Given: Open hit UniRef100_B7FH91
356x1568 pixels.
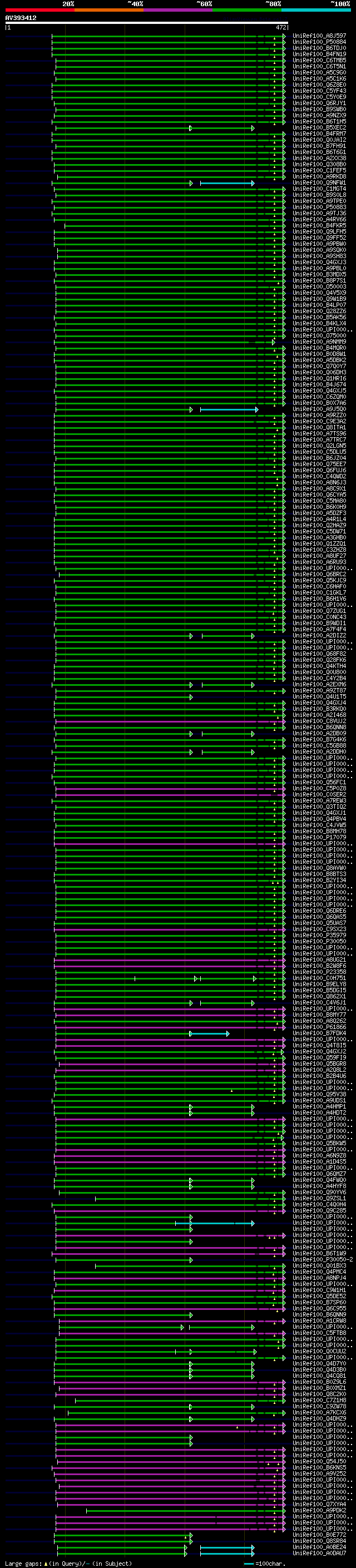Looking at the screenshot, I should (319, 146).
